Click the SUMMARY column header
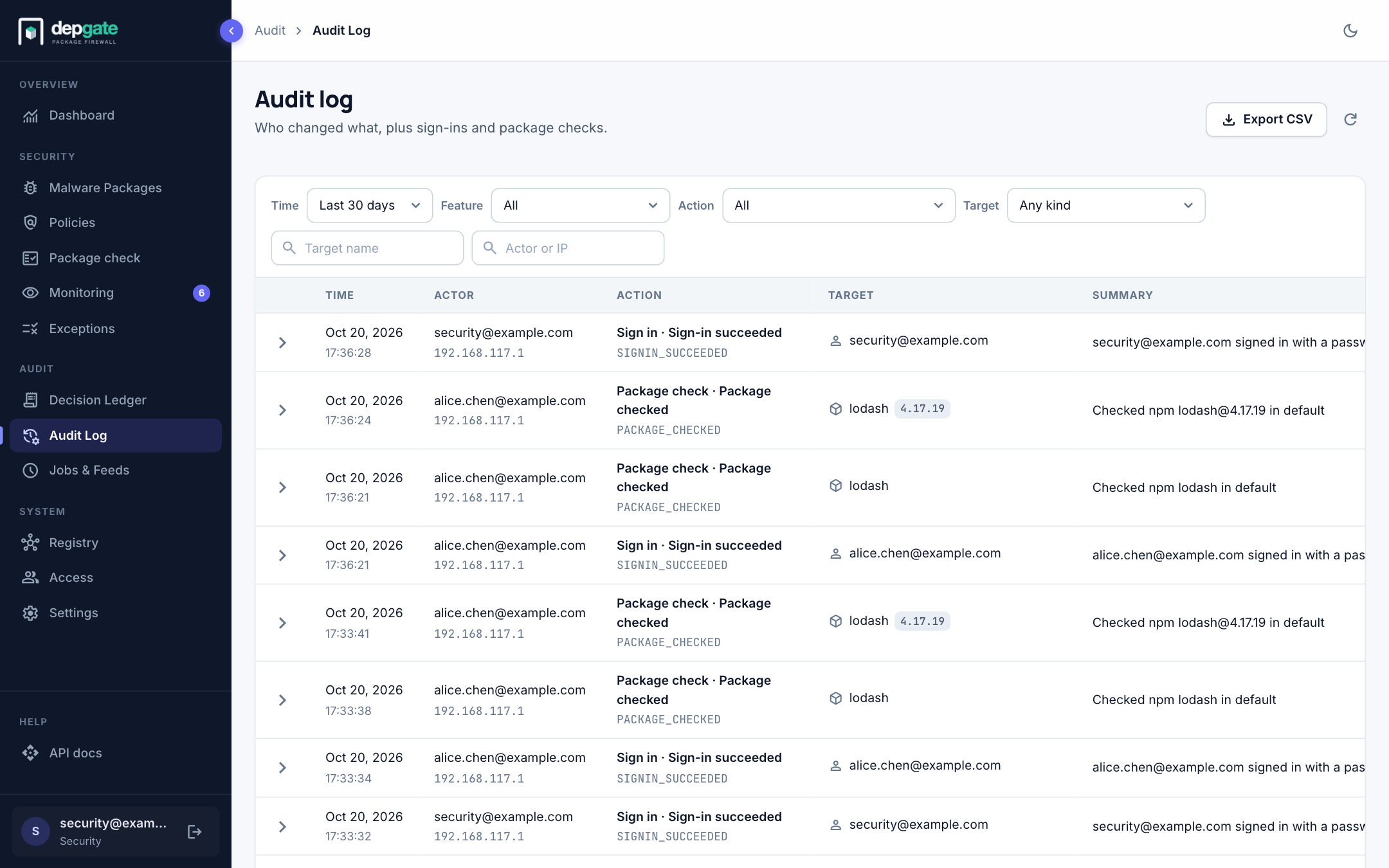The width and height of the screenshot is (1389, 868). click(1123, 295)
